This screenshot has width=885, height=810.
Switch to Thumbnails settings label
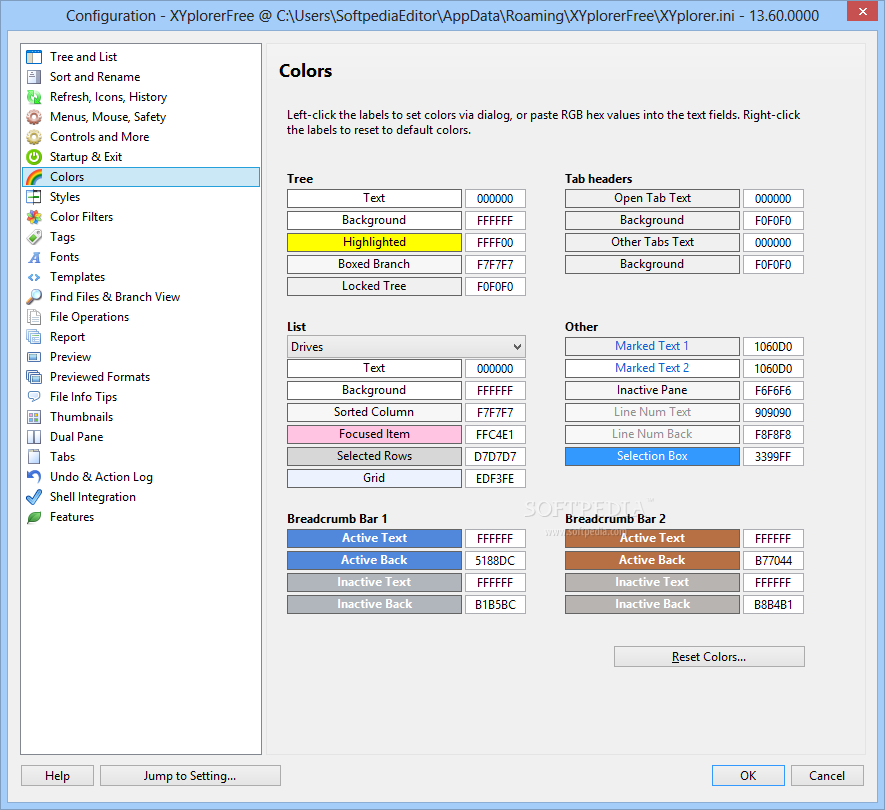pyautogui.click(x=81, y=417)
